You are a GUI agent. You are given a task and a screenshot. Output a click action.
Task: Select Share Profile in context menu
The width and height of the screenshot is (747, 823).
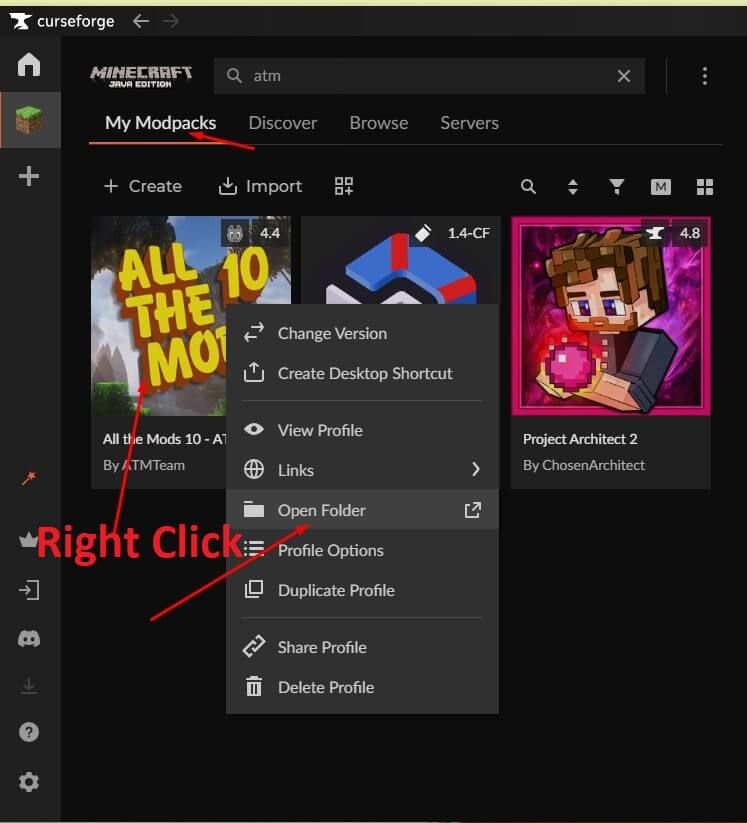point(362,647)
